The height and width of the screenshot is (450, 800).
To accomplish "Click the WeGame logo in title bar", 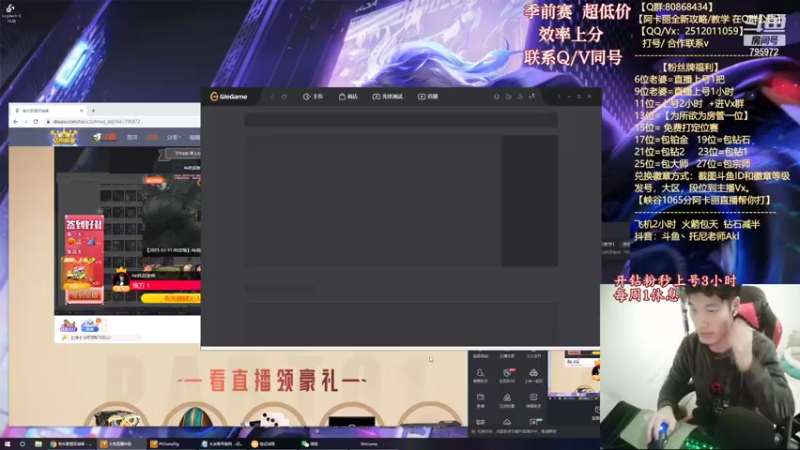I will point(229,96).
